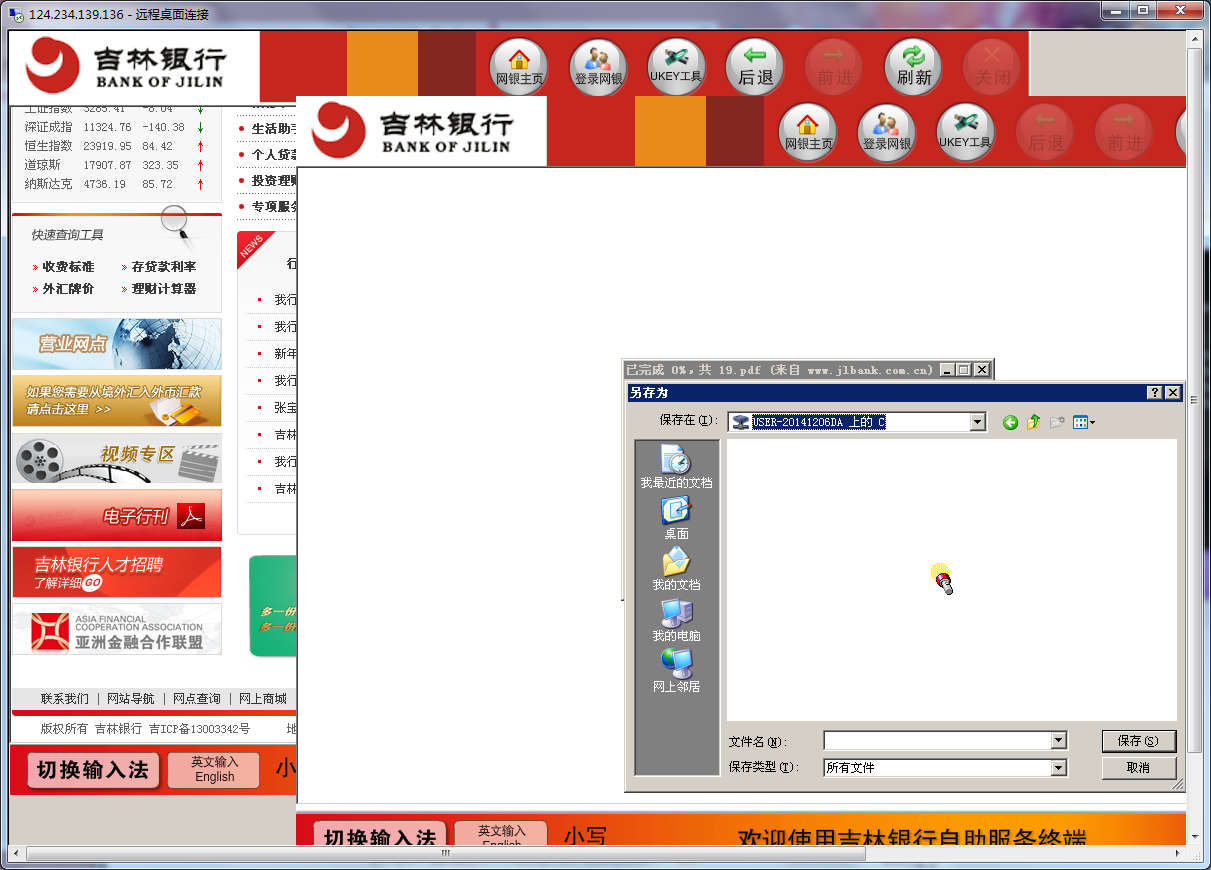Expand the 保存在 location dropdown
Image resolution: width=1211 pixels, height=870 pixels.
[x=978, y=423]
